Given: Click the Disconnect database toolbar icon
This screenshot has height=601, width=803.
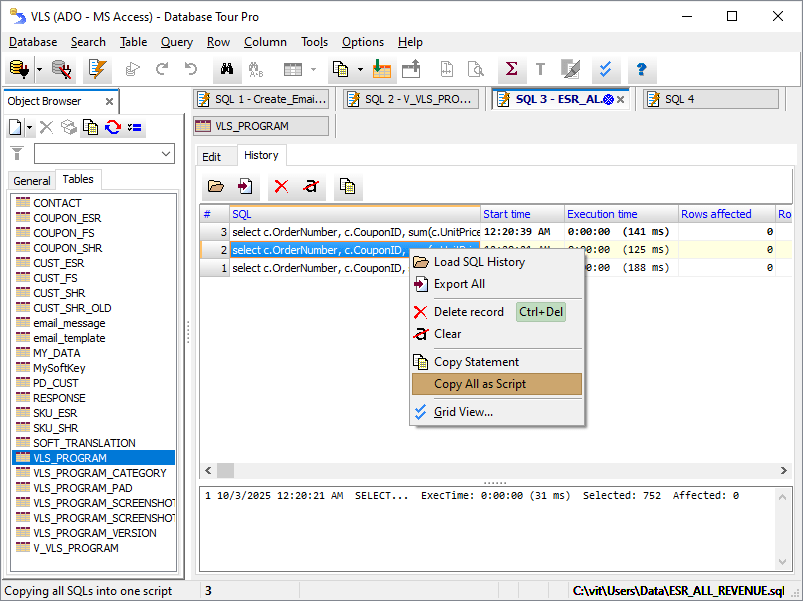Looking at the screenshot, I should tap(62, 69).
